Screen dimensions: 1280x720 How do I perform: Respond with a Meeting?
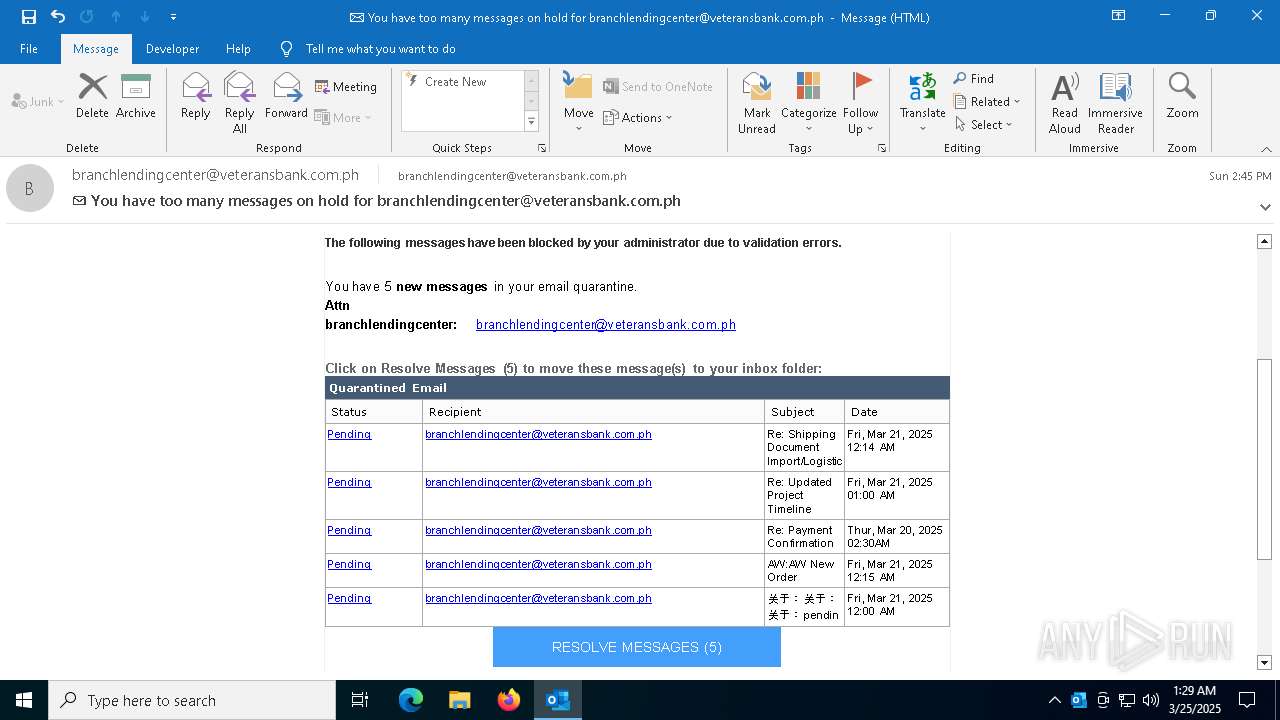[x=346, y=87]
